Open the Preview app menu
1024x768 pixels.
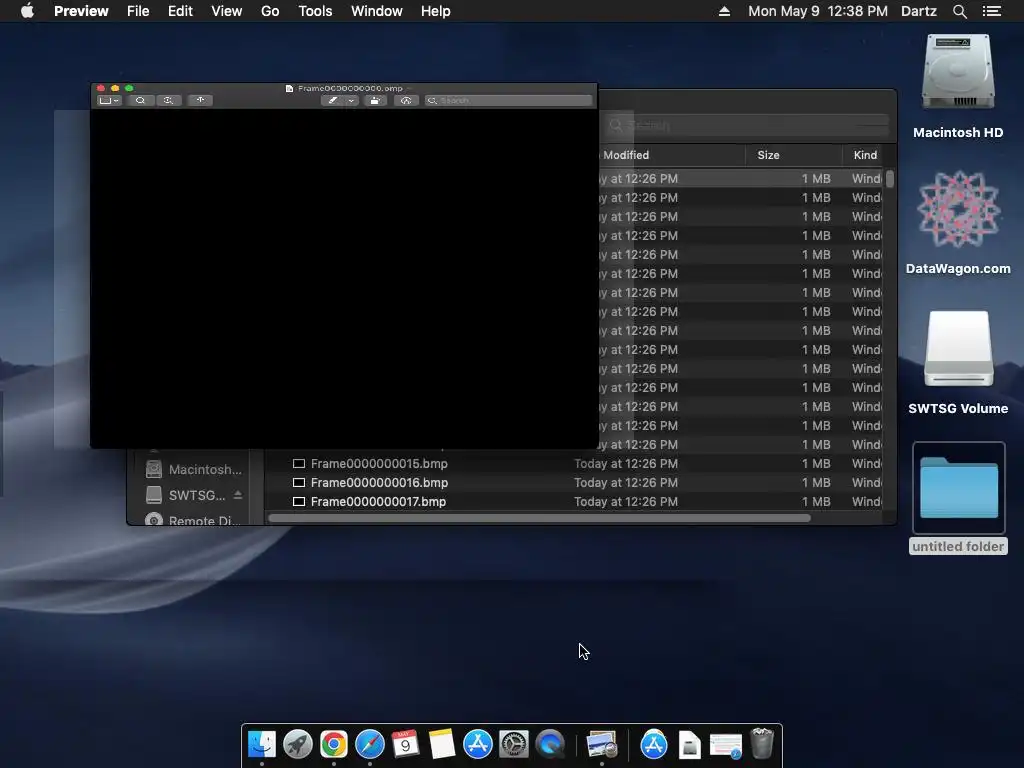(x=81, y=11)
